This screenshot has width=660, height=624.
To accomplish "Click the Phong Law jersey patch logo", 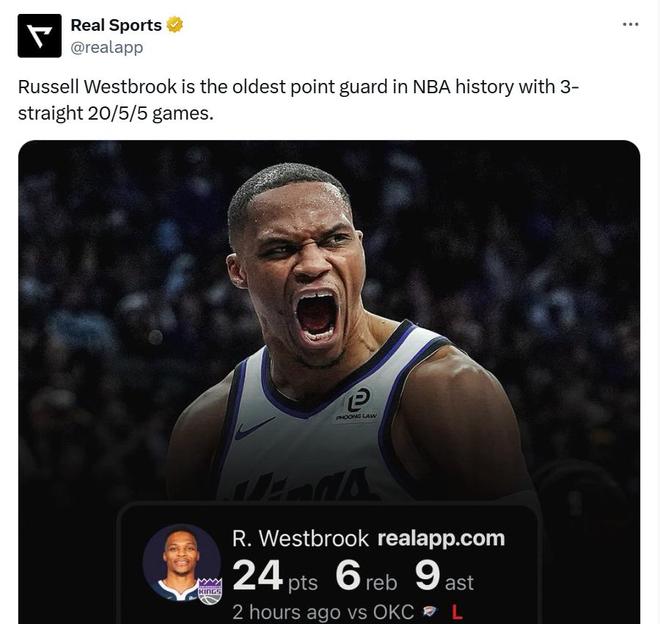I will 358,404.
